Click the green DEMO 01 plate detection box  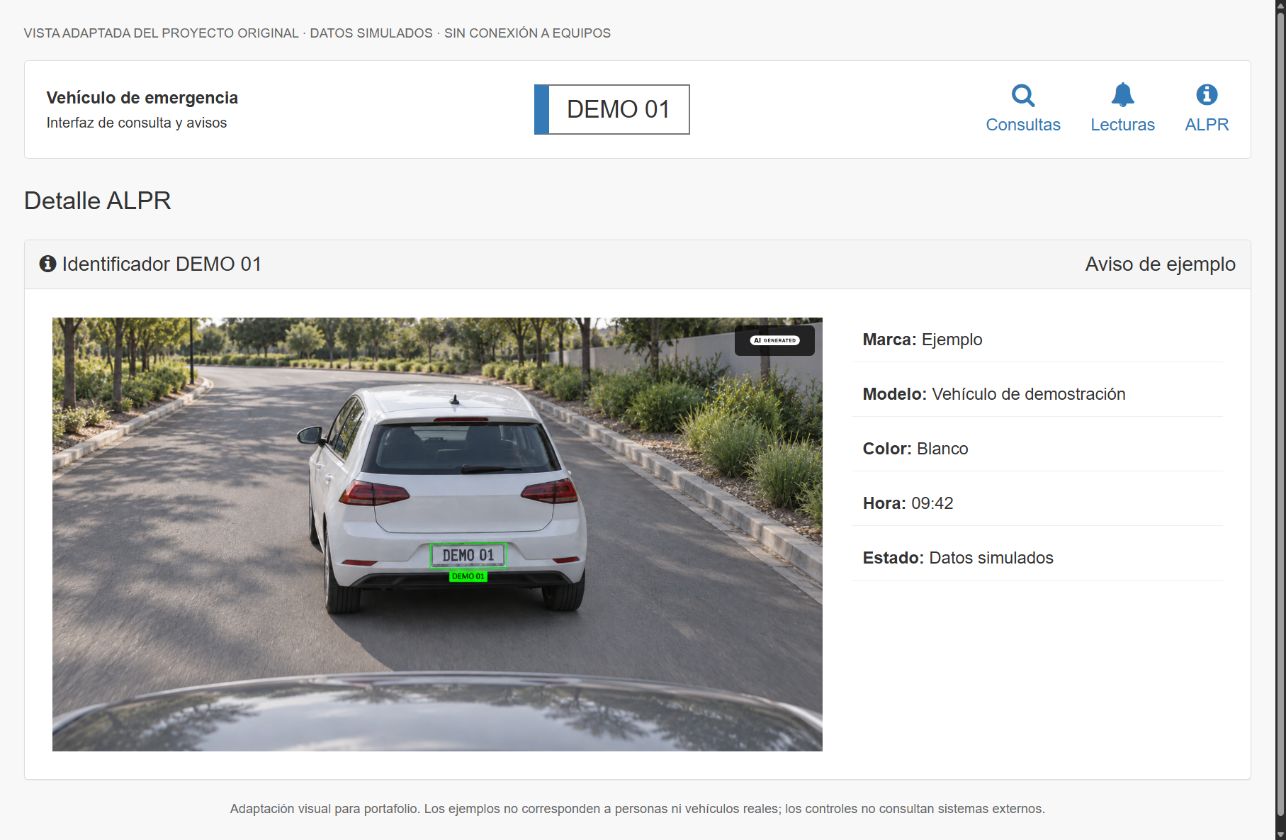click(468, 555)
